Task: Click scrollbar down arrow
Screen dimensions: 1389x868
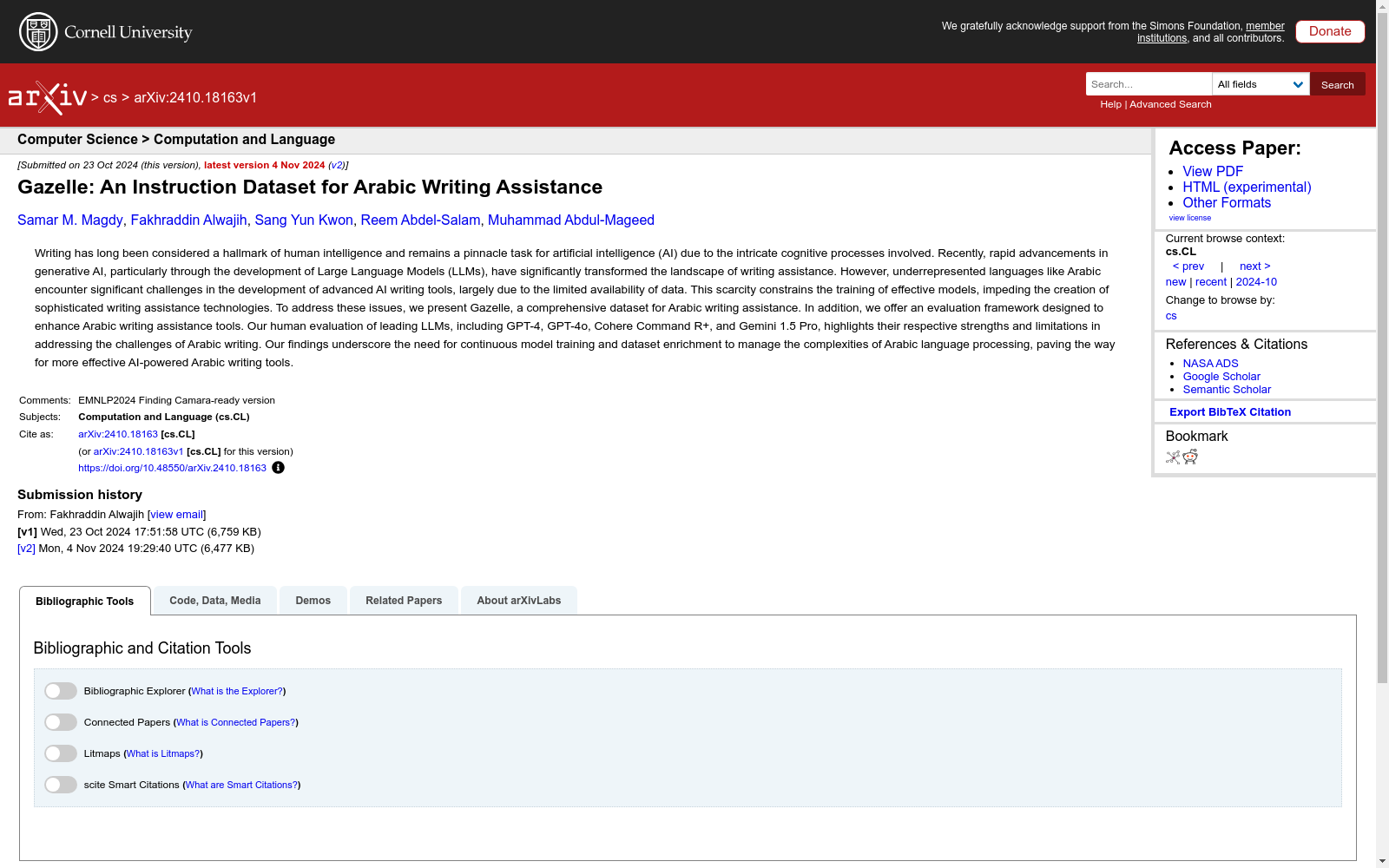Action: [x=1382, y=861]
